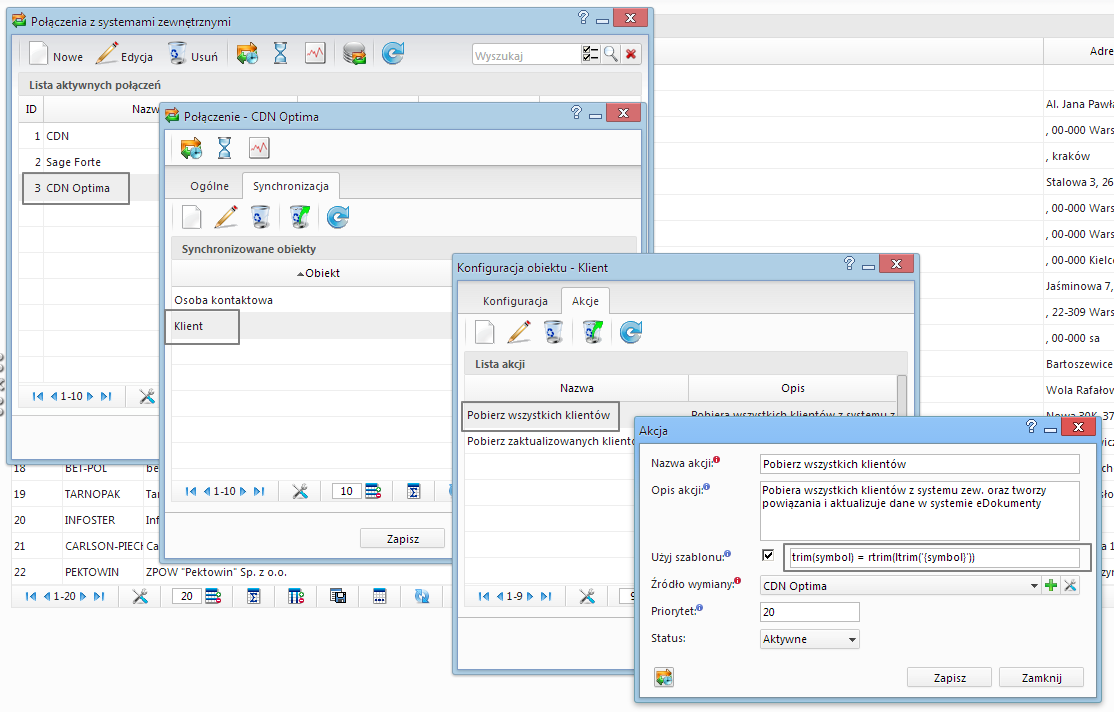The image size is (1114, 712).
Task: Open the Źródło wymiany CDN Optima dropdown
Action: click(x=899, y=586)
